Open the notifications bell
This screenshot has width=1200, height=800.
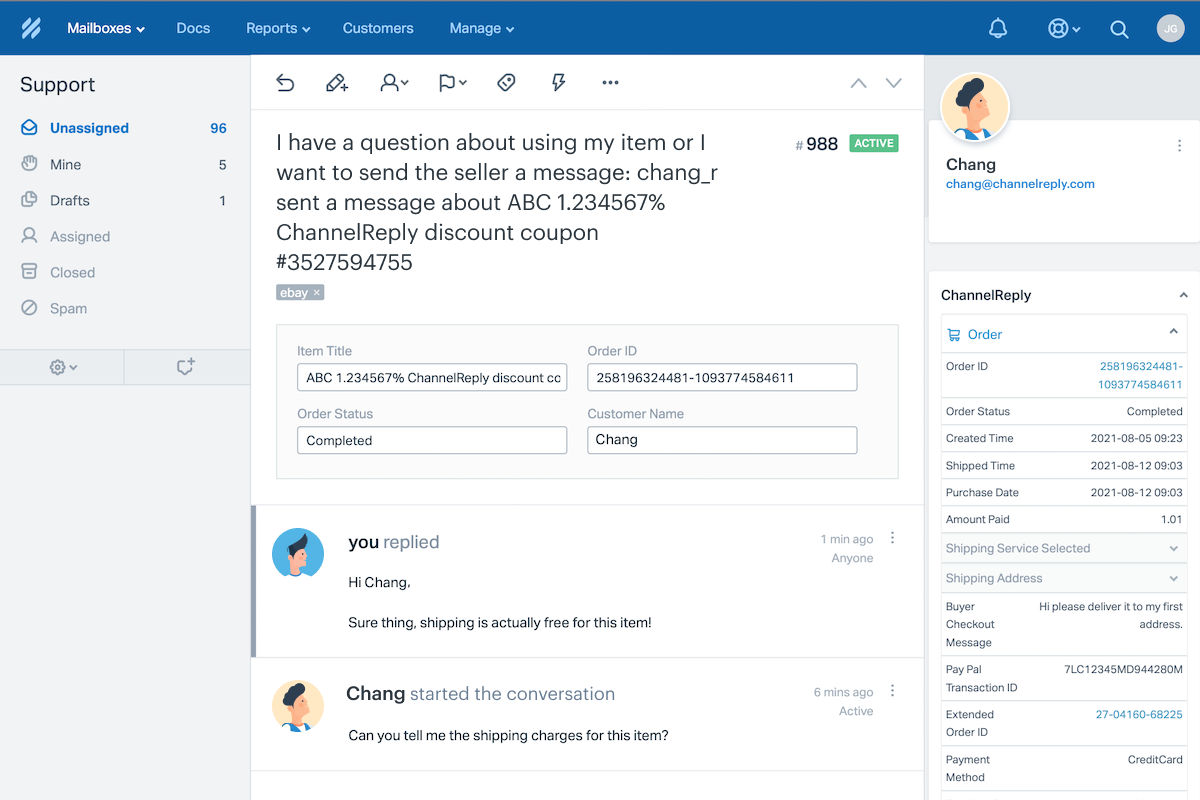point(998,29)
